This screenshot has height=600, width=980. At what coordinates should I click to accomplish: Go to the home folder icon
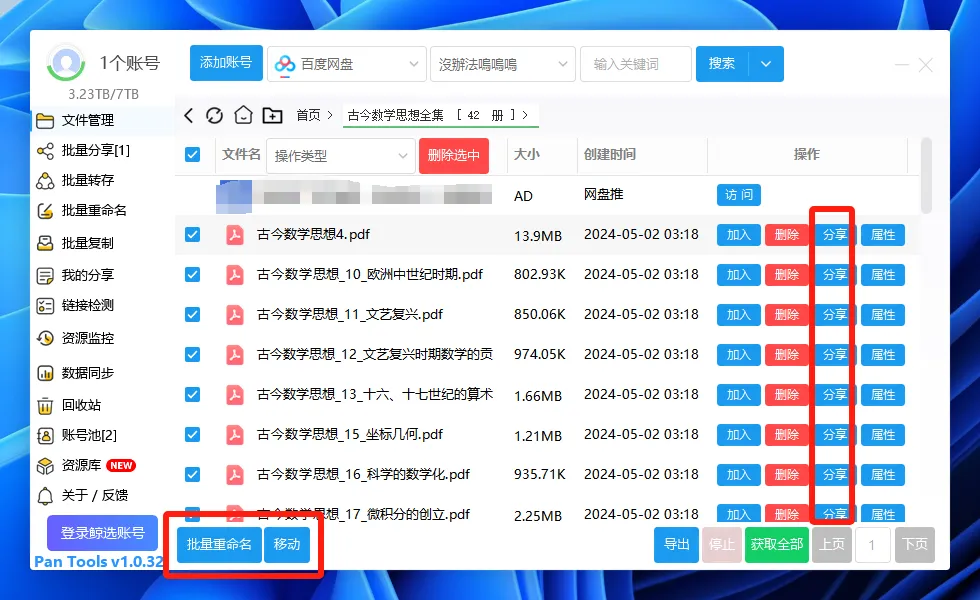(x=243, y=115)
